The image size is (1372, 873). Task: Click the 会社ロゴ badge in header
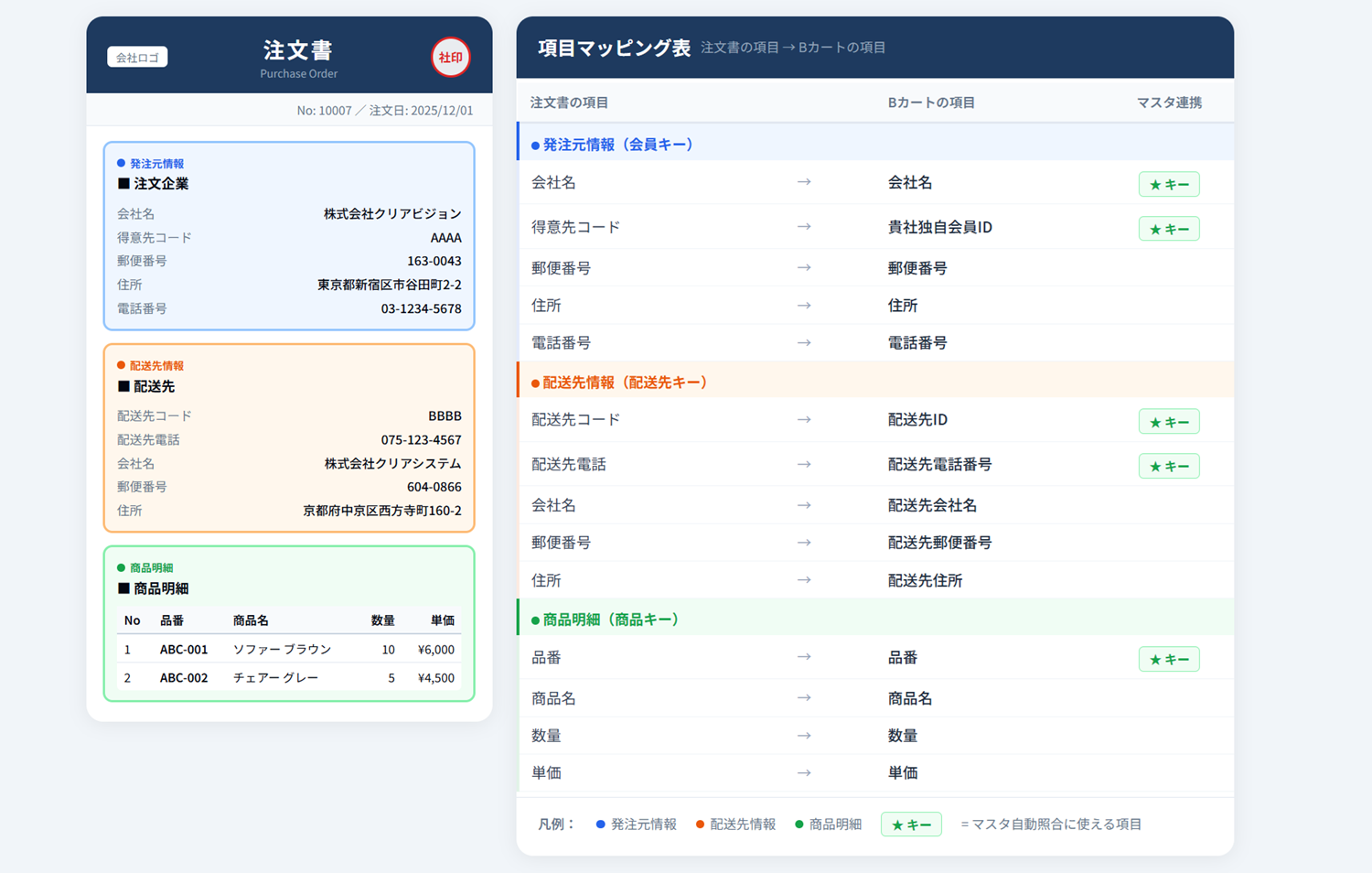(137, 58)
